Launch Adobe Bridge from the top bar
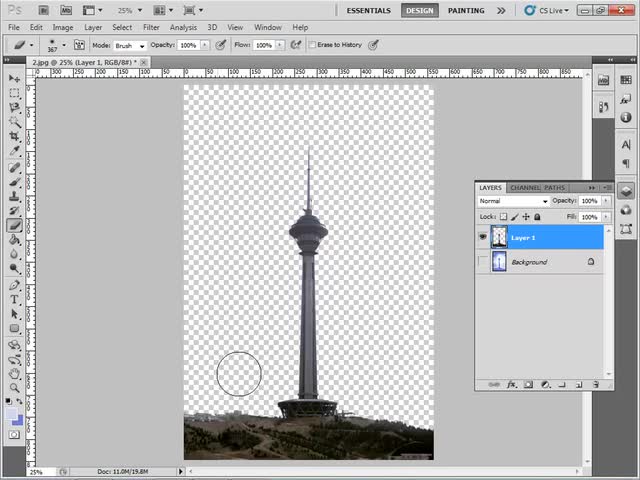The image size is (640, 480). [44, 10]
